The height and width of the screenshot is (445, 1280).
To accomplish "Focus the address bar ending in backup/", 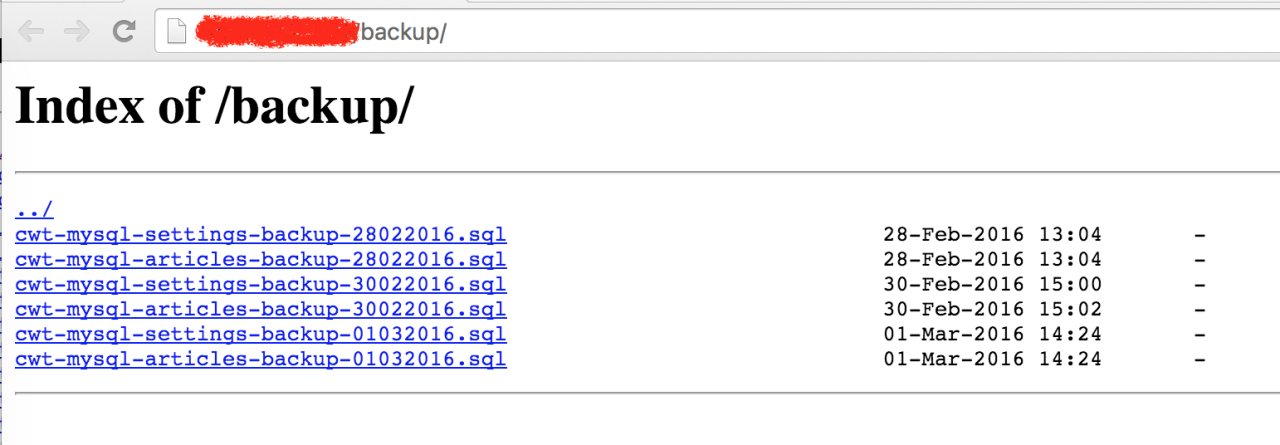I will click(x=700, y=32).
